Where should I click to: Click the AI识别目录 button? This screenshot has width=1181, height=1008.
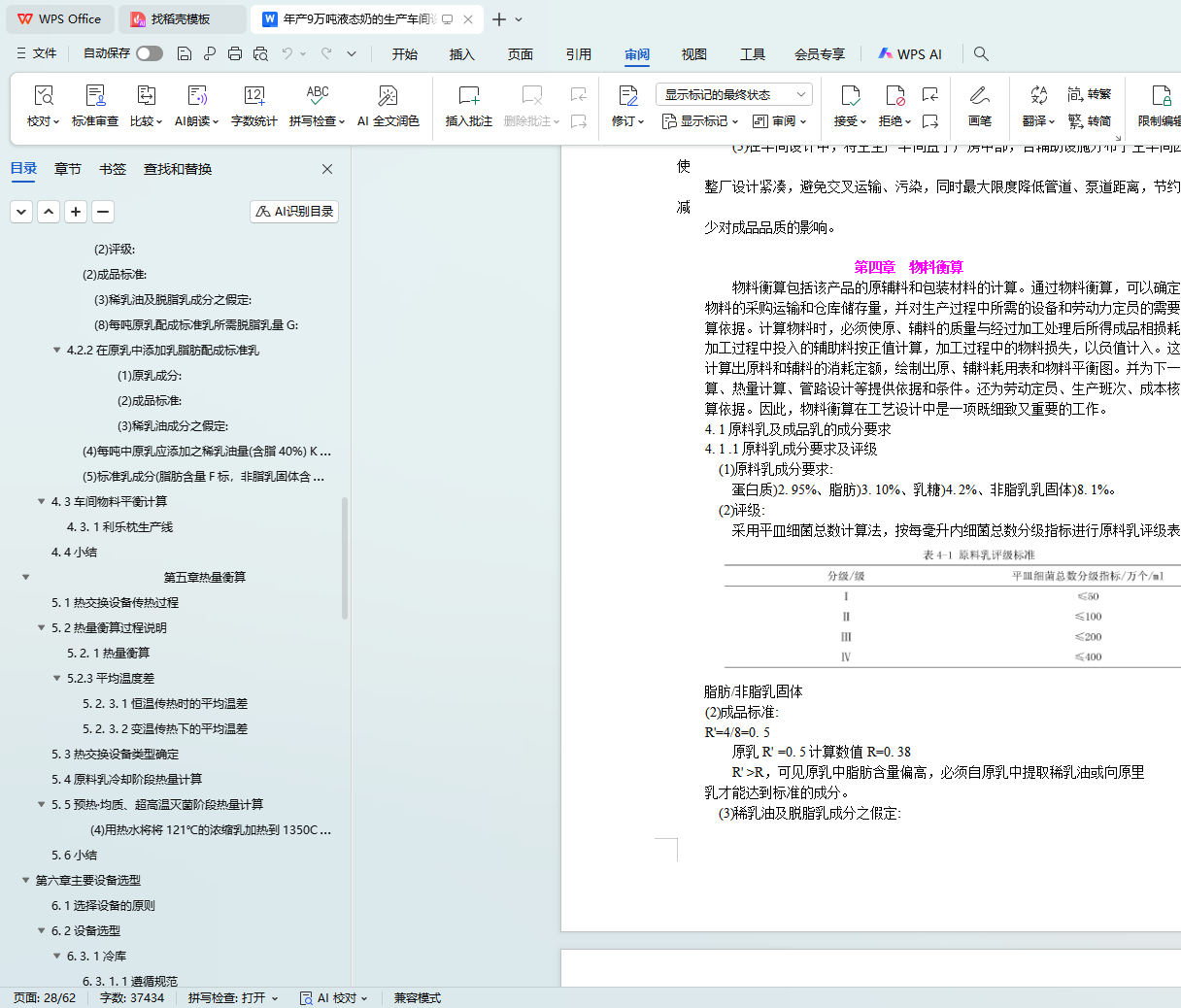coord(294,212)
